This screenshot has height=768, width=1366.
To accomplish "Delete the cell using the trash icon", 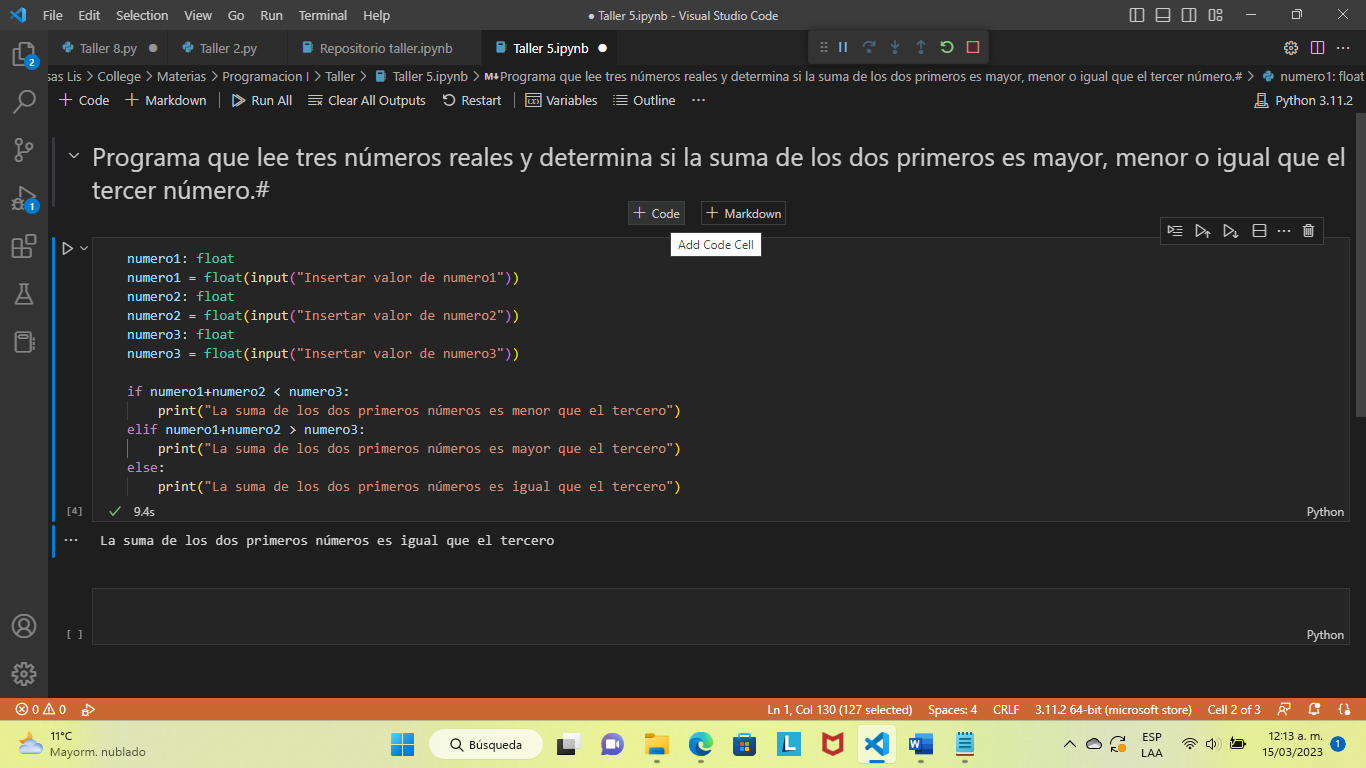I will pos(1308,230).
